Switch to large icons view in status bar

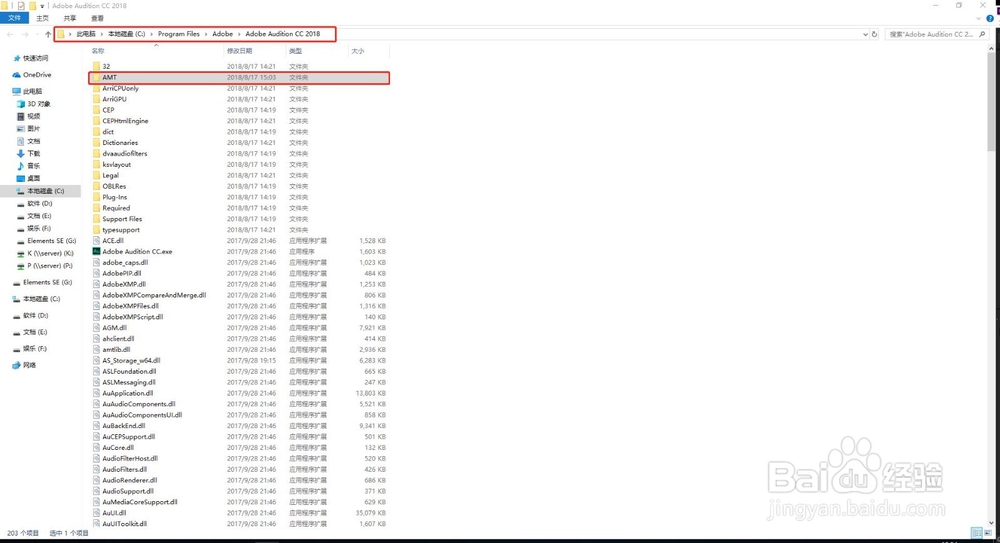point(989,533)
